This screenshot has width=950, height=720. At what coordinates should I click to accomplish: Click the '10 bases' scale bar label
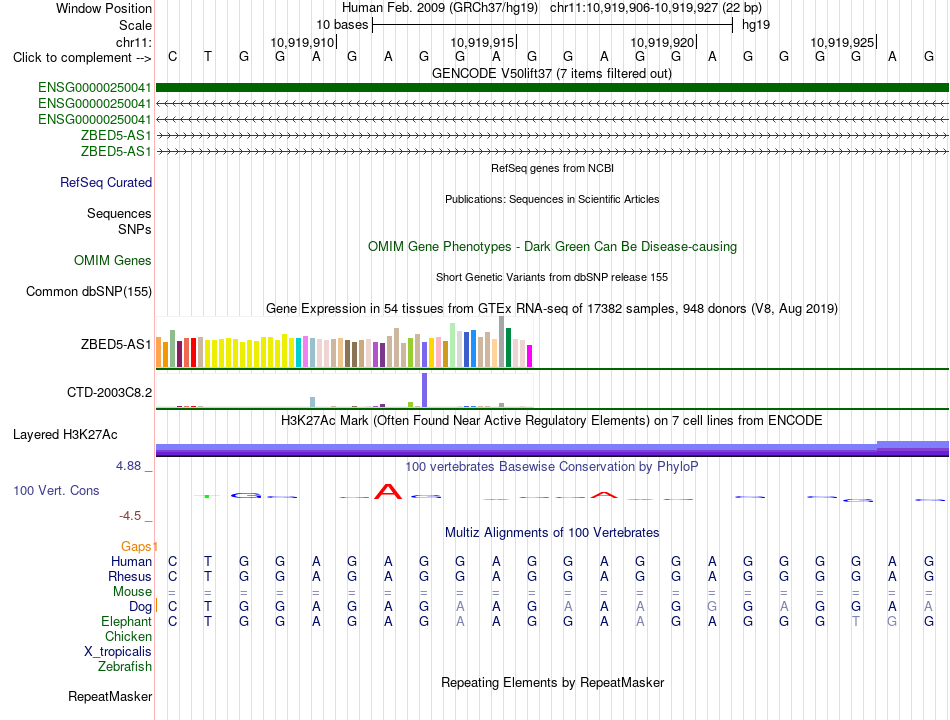tap(342, 25)
